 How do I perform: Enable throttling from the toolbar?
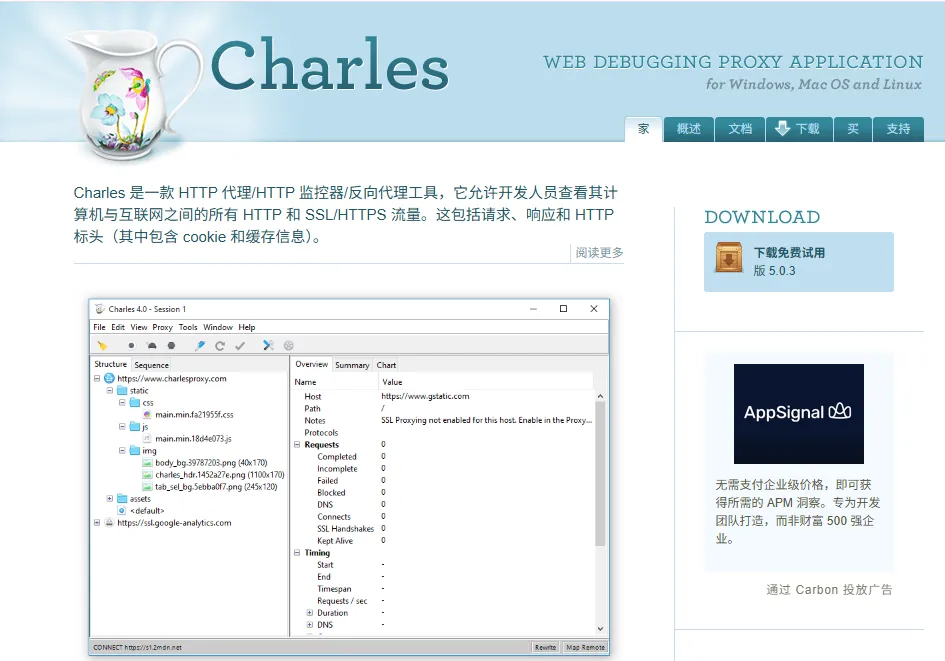(153, 346)
